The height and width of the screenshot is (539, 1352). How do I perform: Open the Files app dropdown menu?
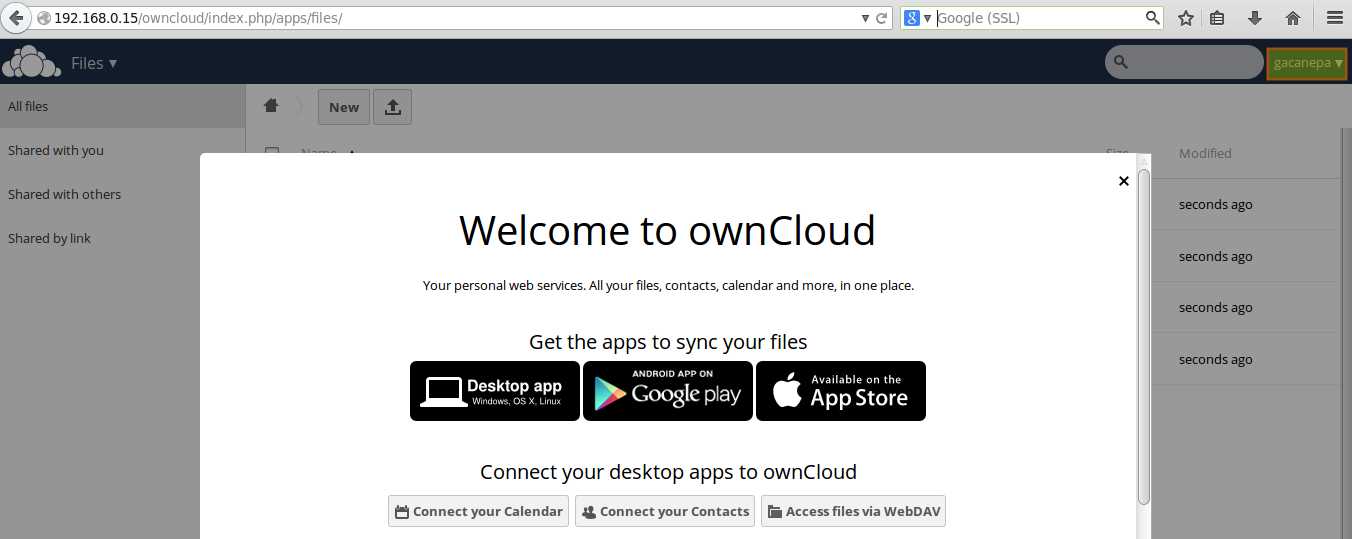pyautogui.click(x=94, y=63)
